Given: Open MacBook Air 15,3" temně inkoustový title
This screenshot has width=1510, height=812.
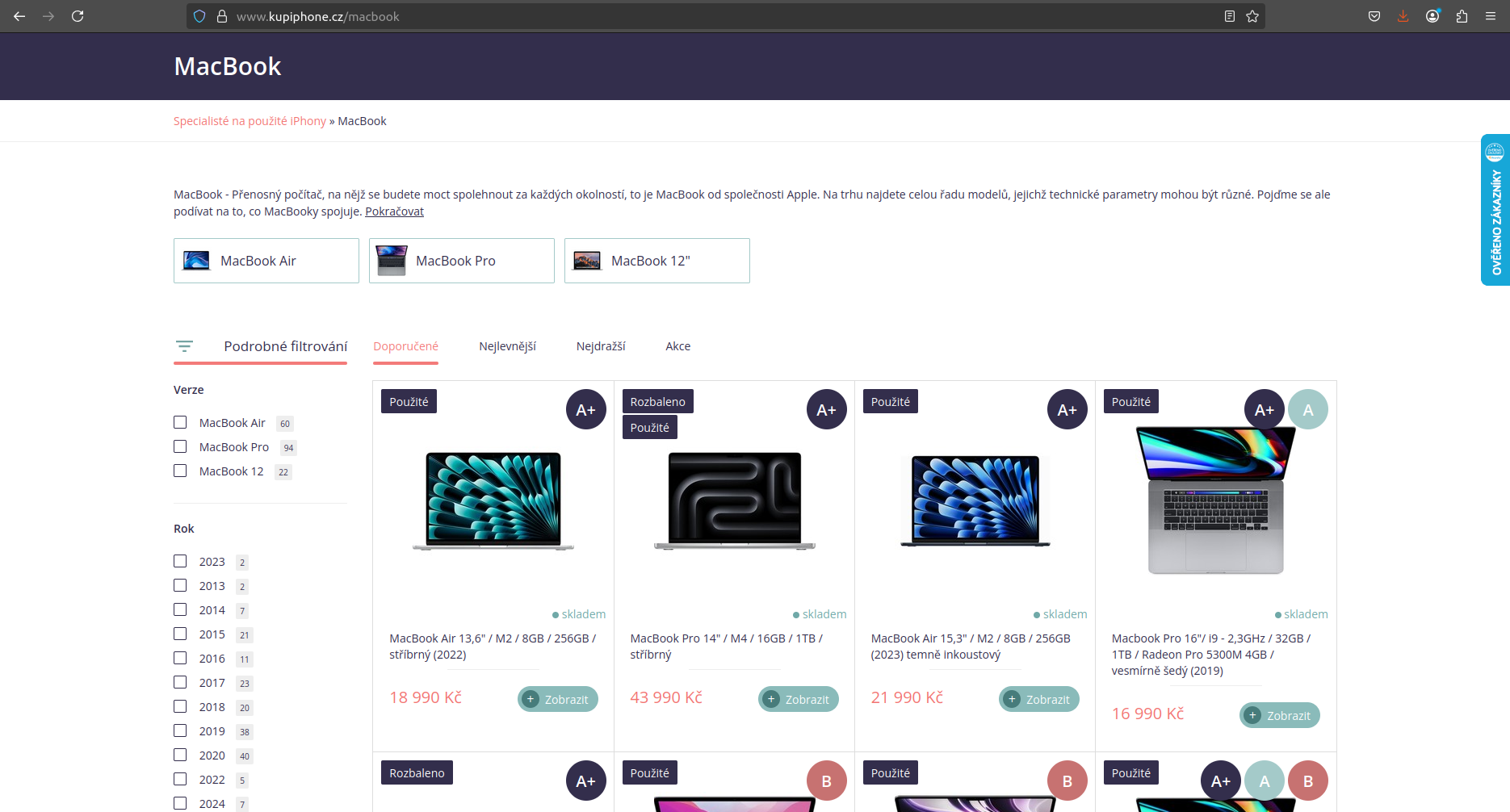Looking at the screenshot, I should click(x=971, y=647).
